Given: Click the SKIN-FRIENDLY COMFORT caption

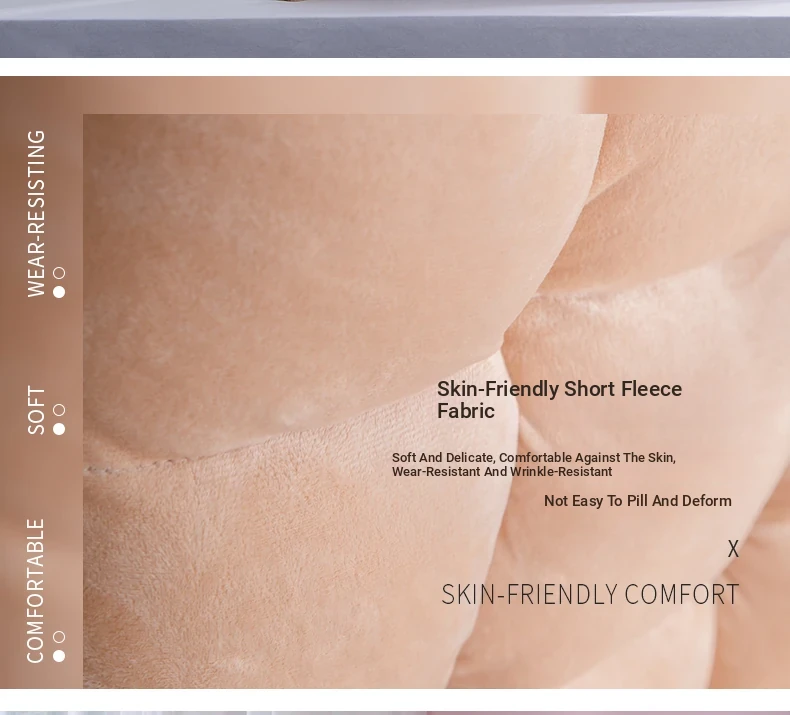Looking at the screenshot, I should [590, 595].
